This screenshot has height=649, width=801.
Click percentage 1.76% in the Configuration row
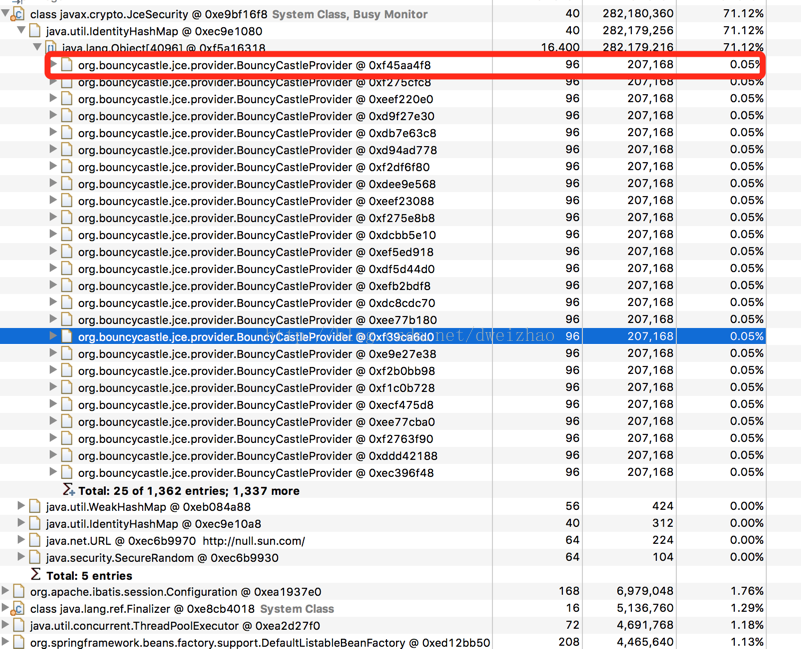point(747,591)
